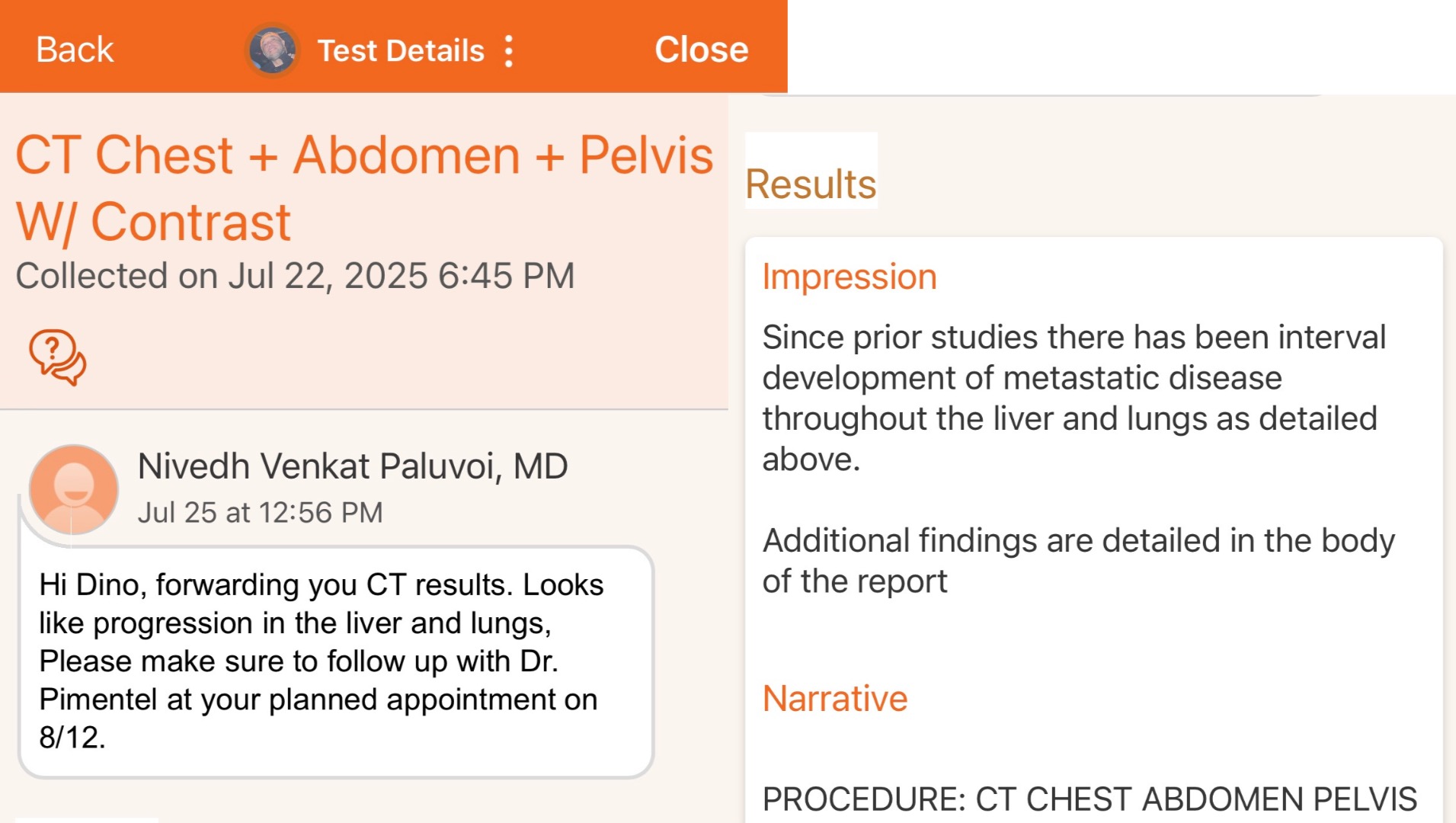Tap the W/ Contrast line of title
This screenshot has width=1456, height=823.
pyautogui.click(x=153, y=223)
